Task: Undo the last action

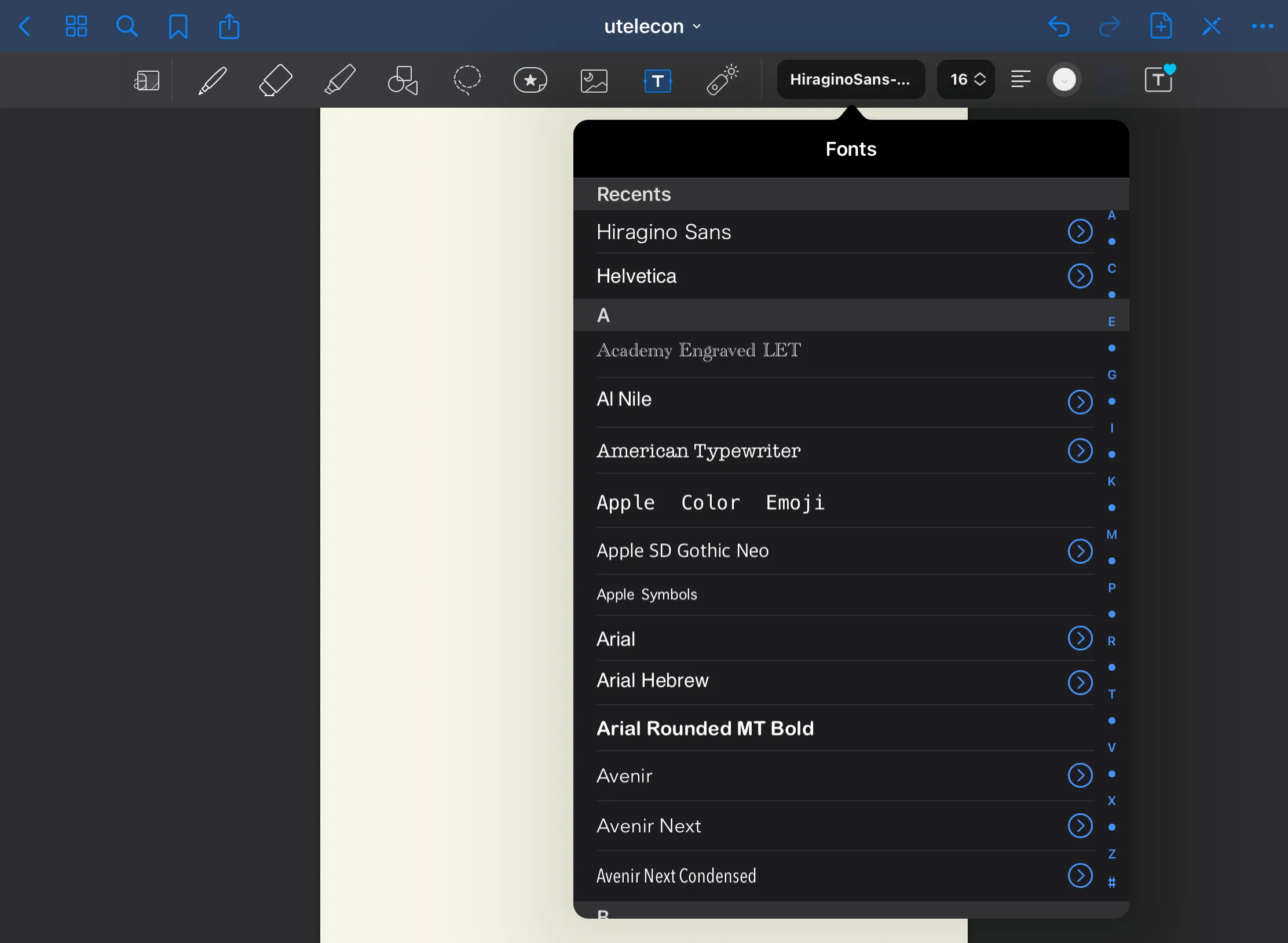Action: 1059,27
